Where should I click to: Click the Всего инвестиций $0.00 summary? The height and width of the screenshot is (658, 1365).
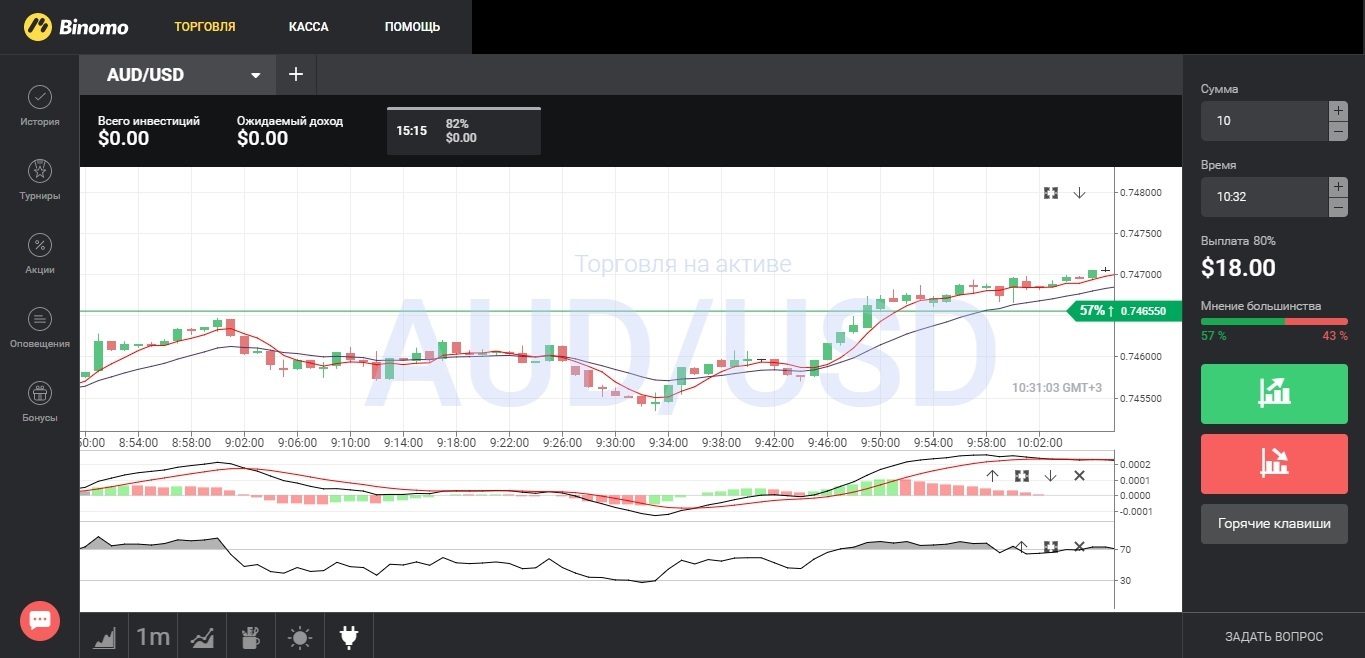(x=148, y=131)
